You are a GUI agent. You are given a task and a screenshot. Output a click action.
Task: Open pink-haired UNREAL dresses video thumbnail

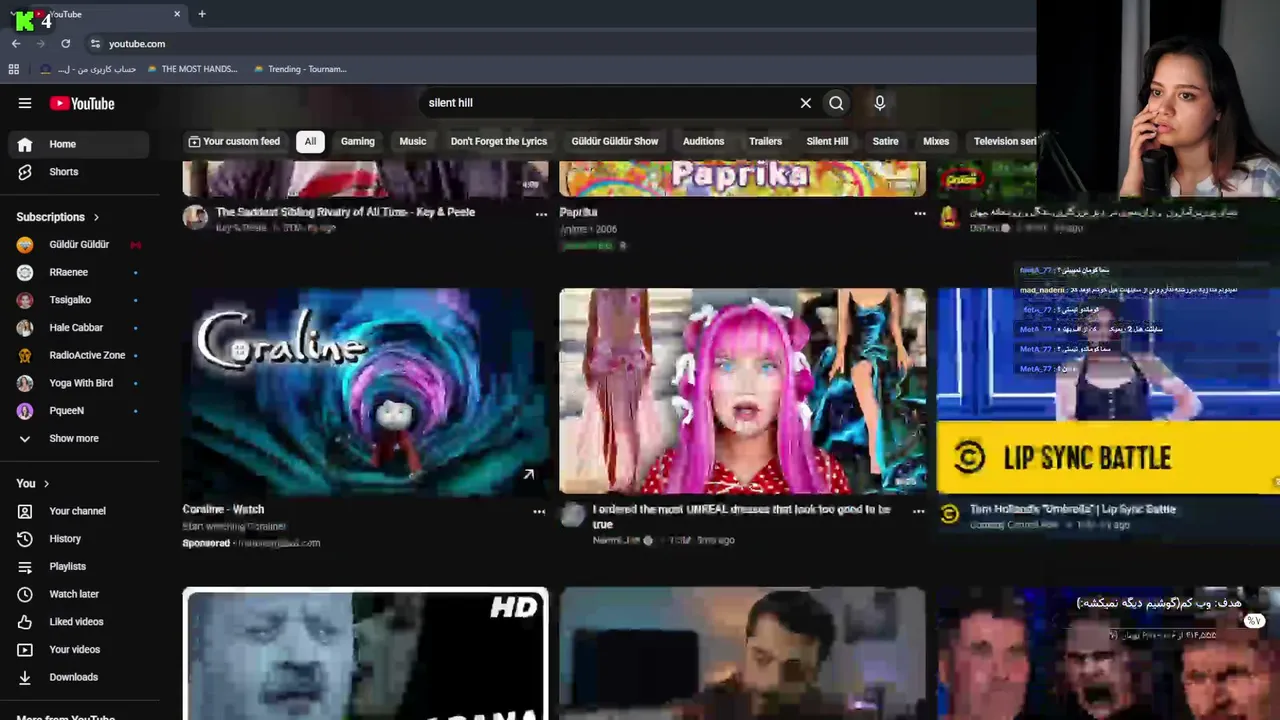742,391
